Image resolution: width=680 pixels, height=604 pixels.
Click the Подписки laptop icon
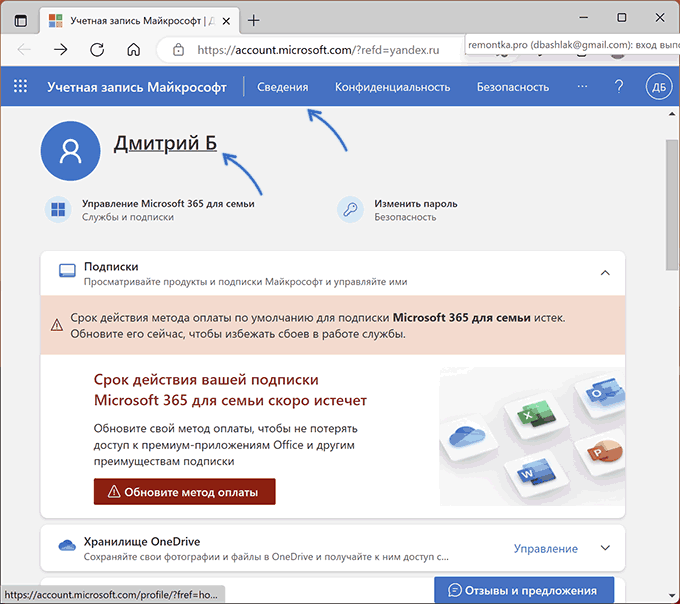click(x=67, y=271)
